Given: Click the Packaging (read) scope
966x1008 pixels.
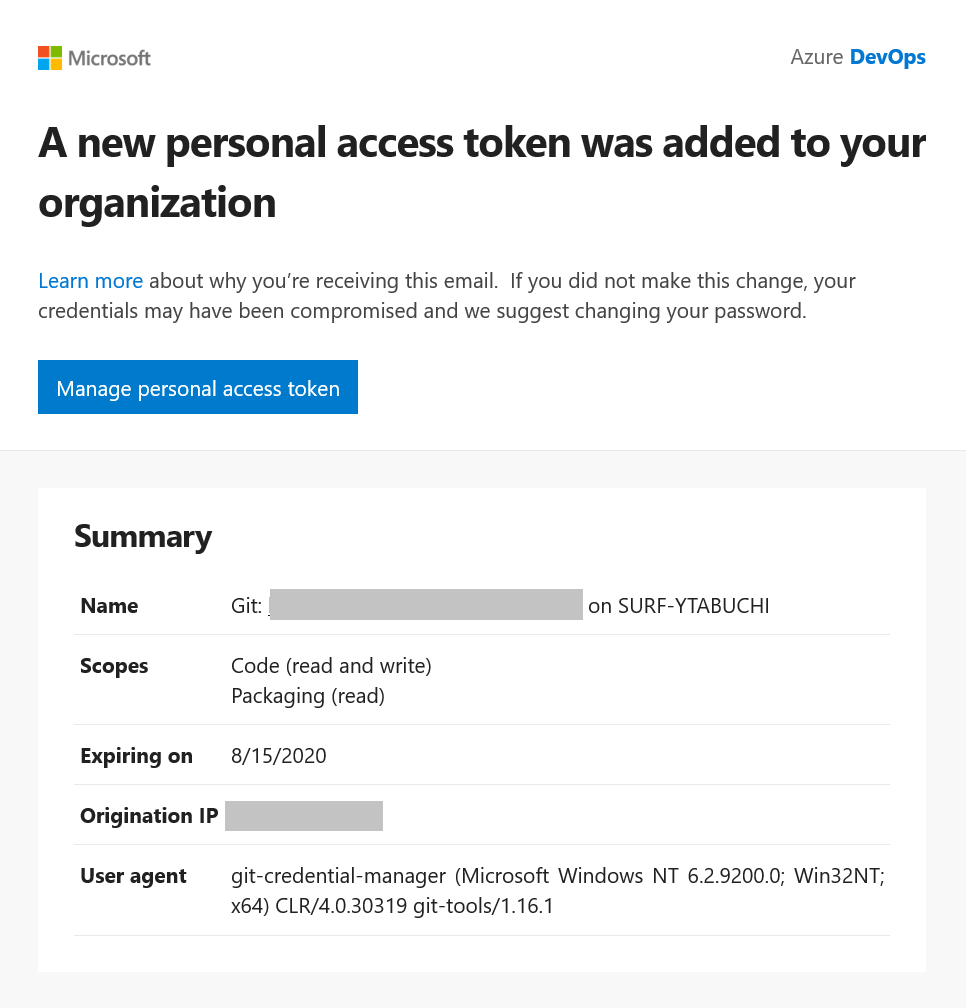Looking at the screenshot, I should click(308, 696).
